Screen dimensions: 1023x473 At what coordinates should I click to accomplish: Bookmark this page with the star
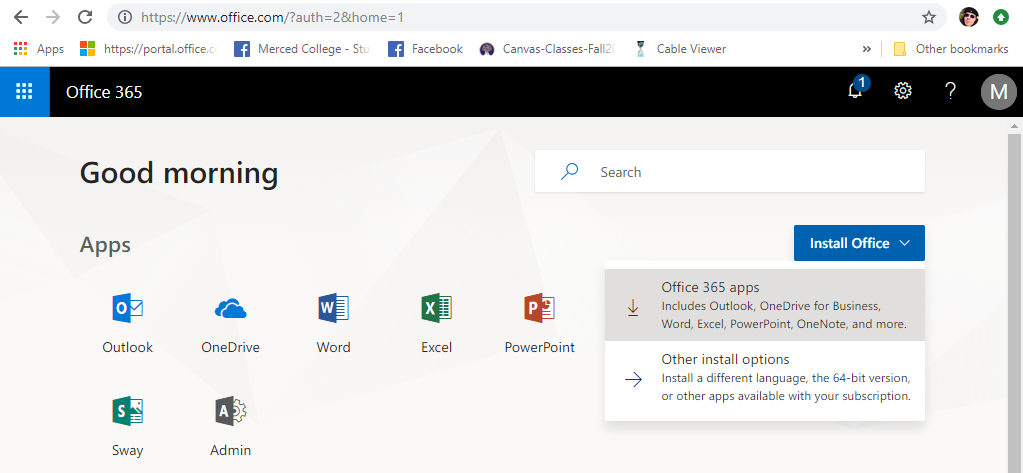(928, 18)
